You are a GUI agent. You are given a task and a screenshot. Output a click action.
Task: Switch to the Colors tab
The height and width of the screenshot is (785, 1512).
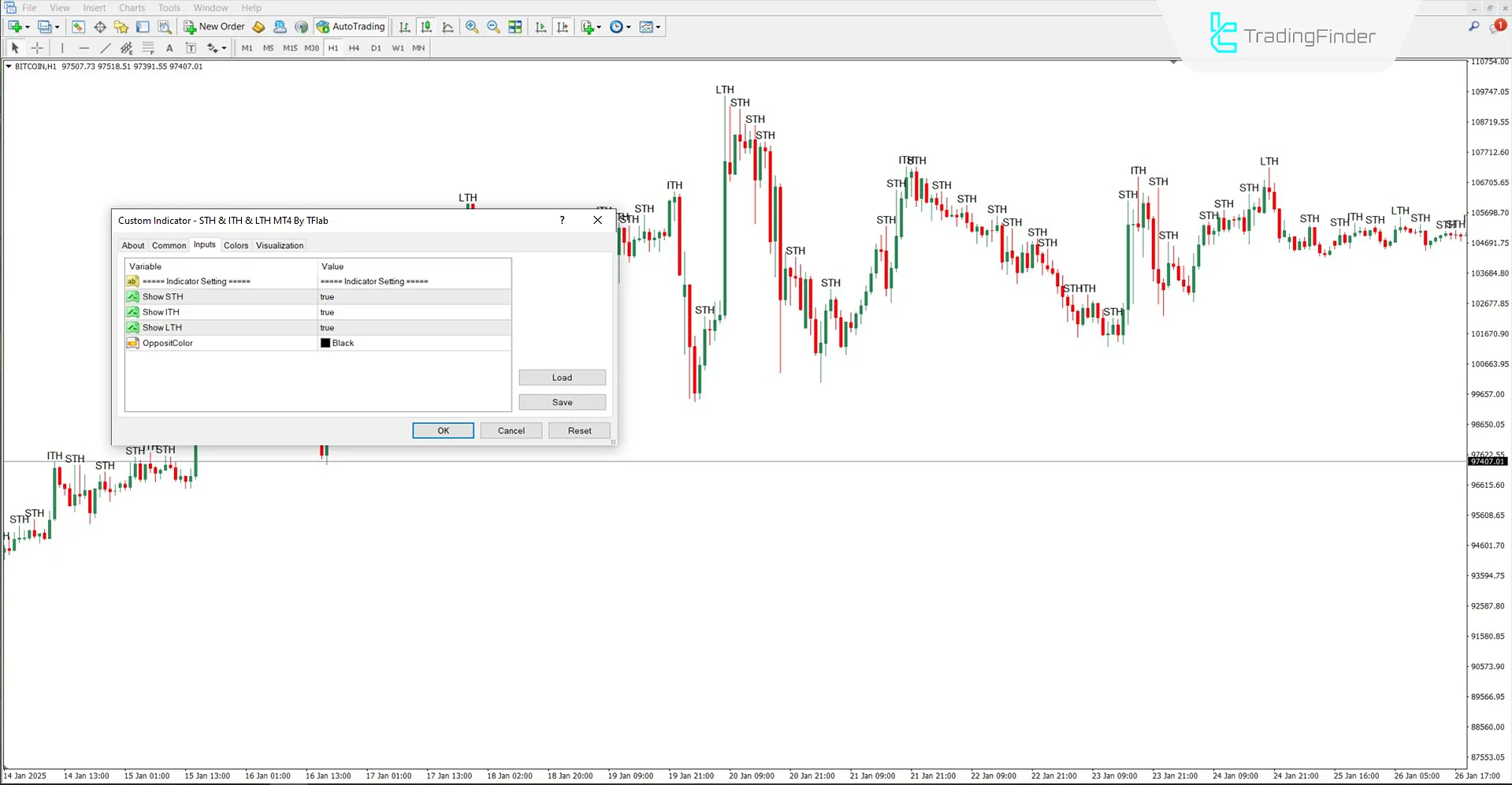[x=236, y=245]
